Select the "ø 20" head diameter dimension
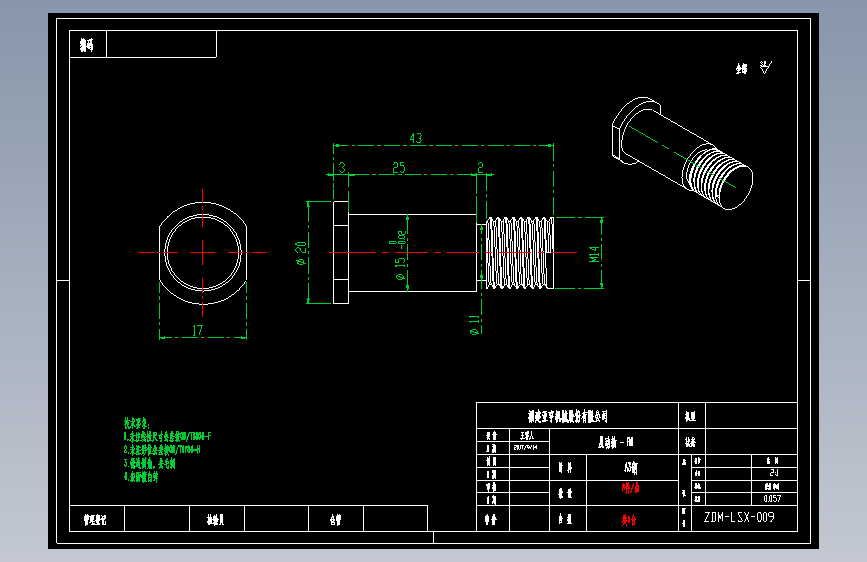This screenshot has height=562, width=867. tap(301, 253)
